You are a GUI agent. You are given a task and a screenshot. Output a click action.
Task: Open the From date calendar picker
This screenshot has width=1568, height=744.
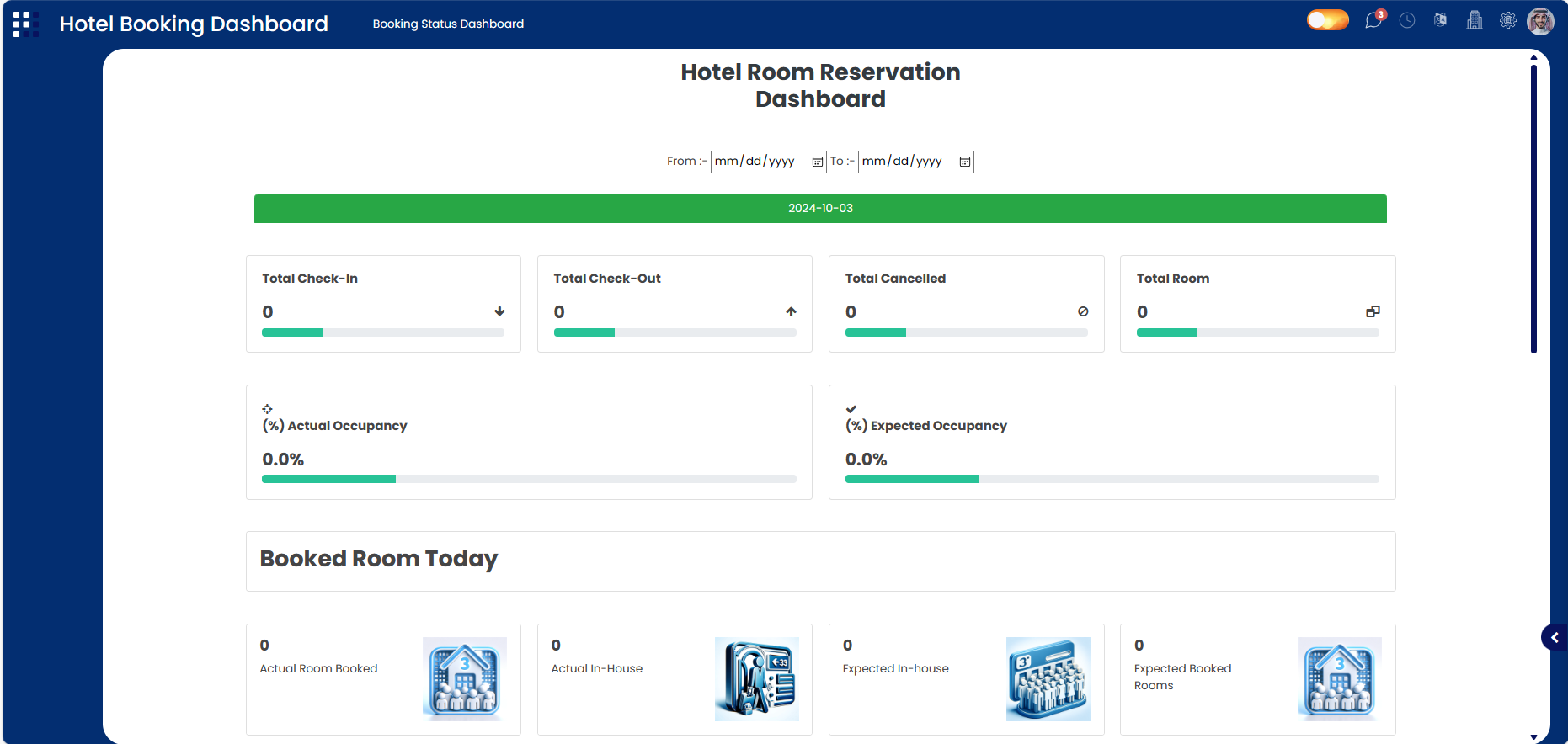click(817, 162)
